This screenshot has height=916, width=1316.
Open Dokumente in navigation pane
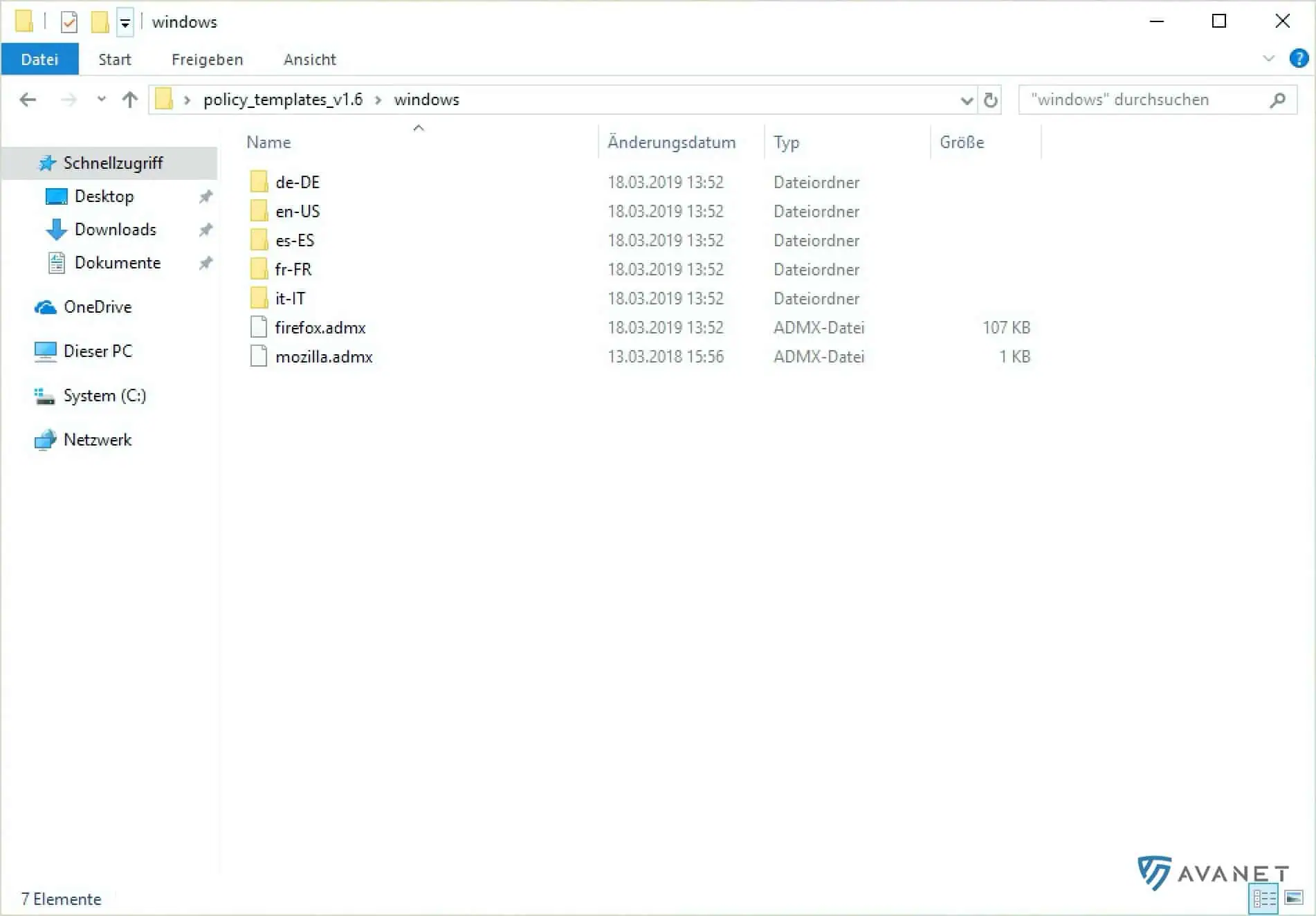tap(117, 263)
